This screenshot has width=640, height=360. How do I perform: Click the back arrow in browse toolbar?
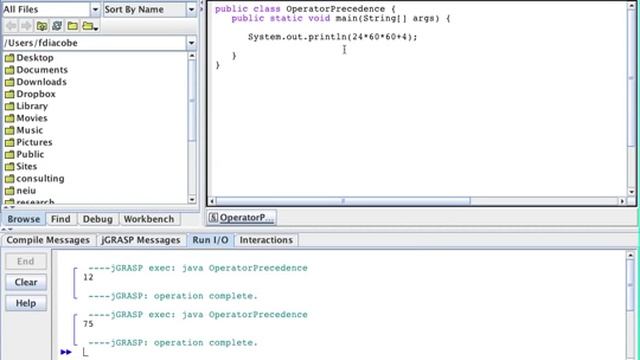coord(11,26)
